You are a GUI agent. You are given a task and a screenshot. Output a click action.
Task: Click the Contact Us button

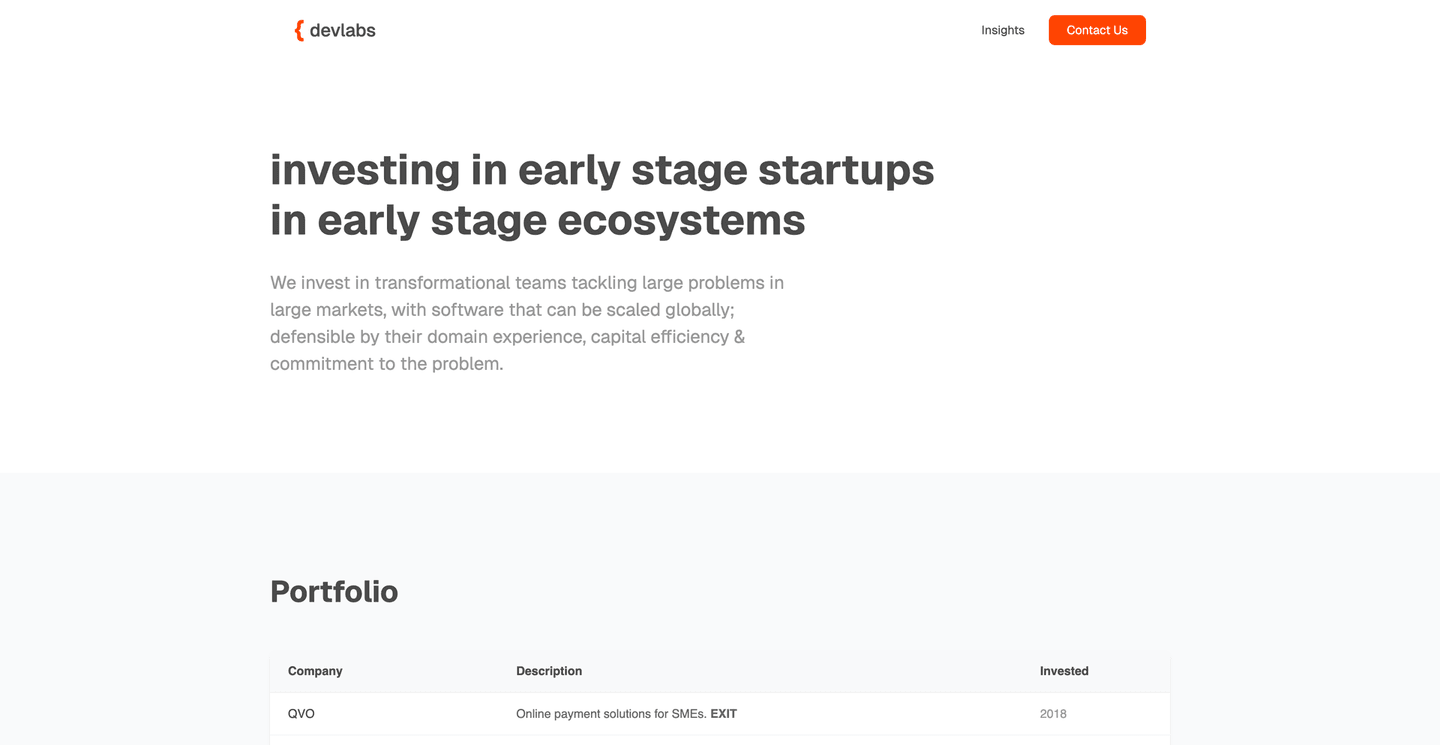[1097, 30]
